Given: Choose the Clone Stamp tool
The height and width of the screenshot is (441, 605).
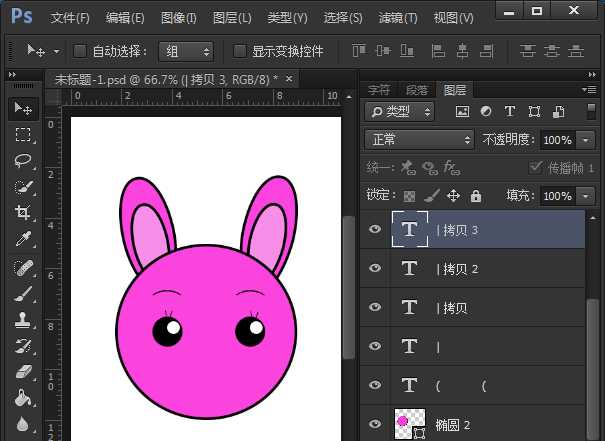Looking at the screenshot, I should coord(23,320).
